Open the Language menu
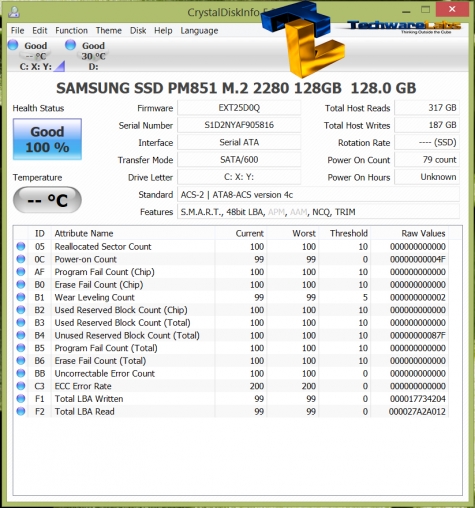 (199, 31)
